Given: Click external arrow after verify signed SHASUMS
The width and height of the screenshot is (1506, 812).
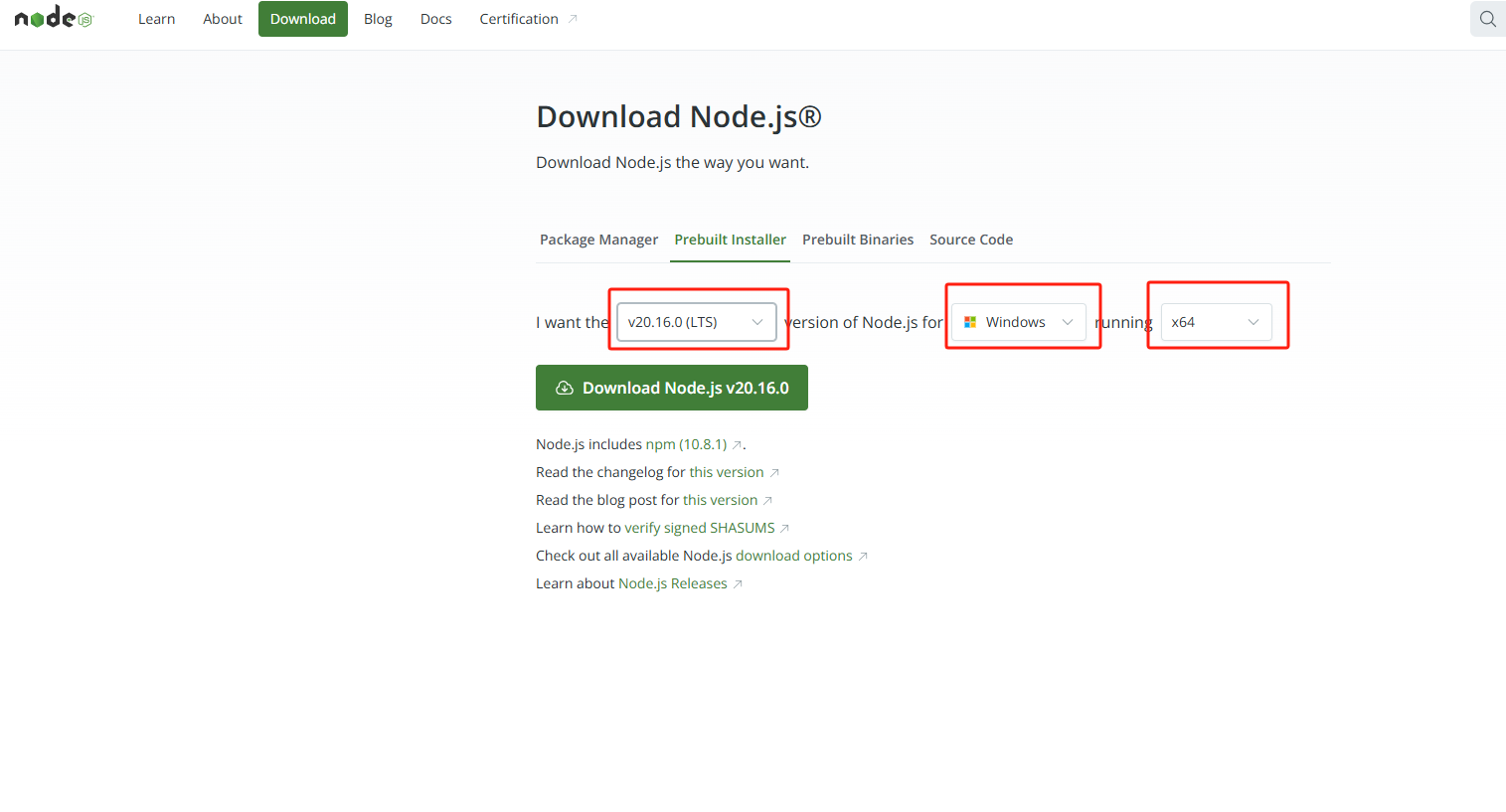Looking at the screenshot, I should (x=784, y=529).
